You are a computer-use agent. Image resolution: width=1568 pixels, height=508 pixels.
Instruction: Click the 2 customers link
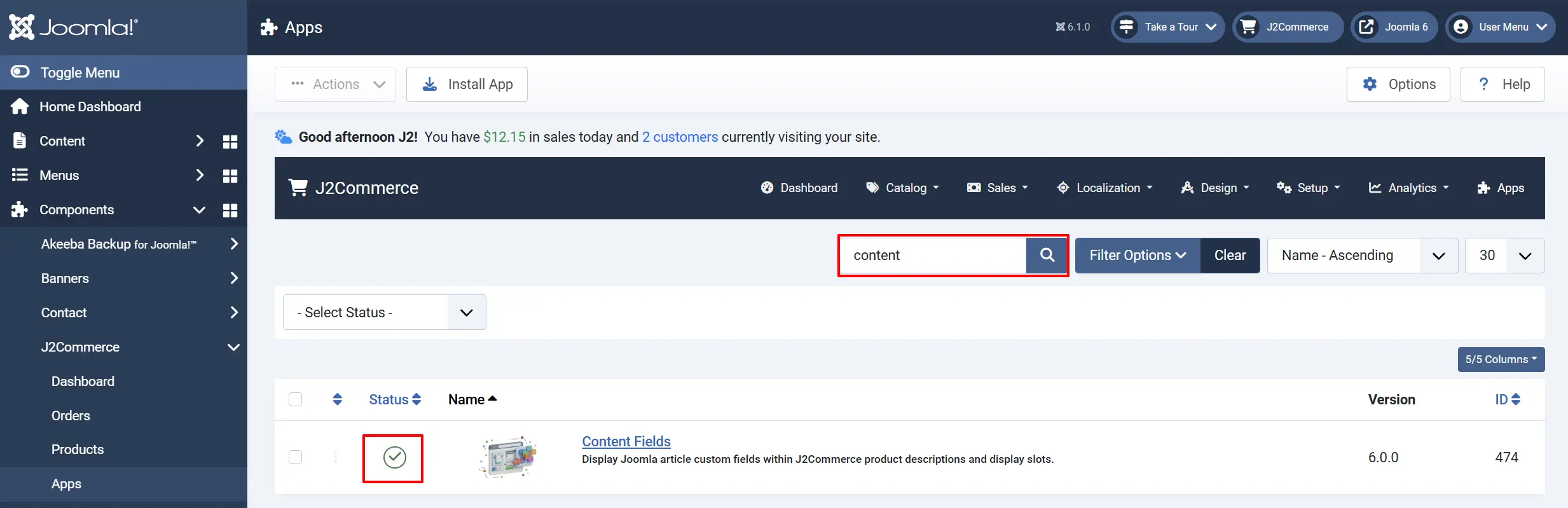tap(680, 137)
